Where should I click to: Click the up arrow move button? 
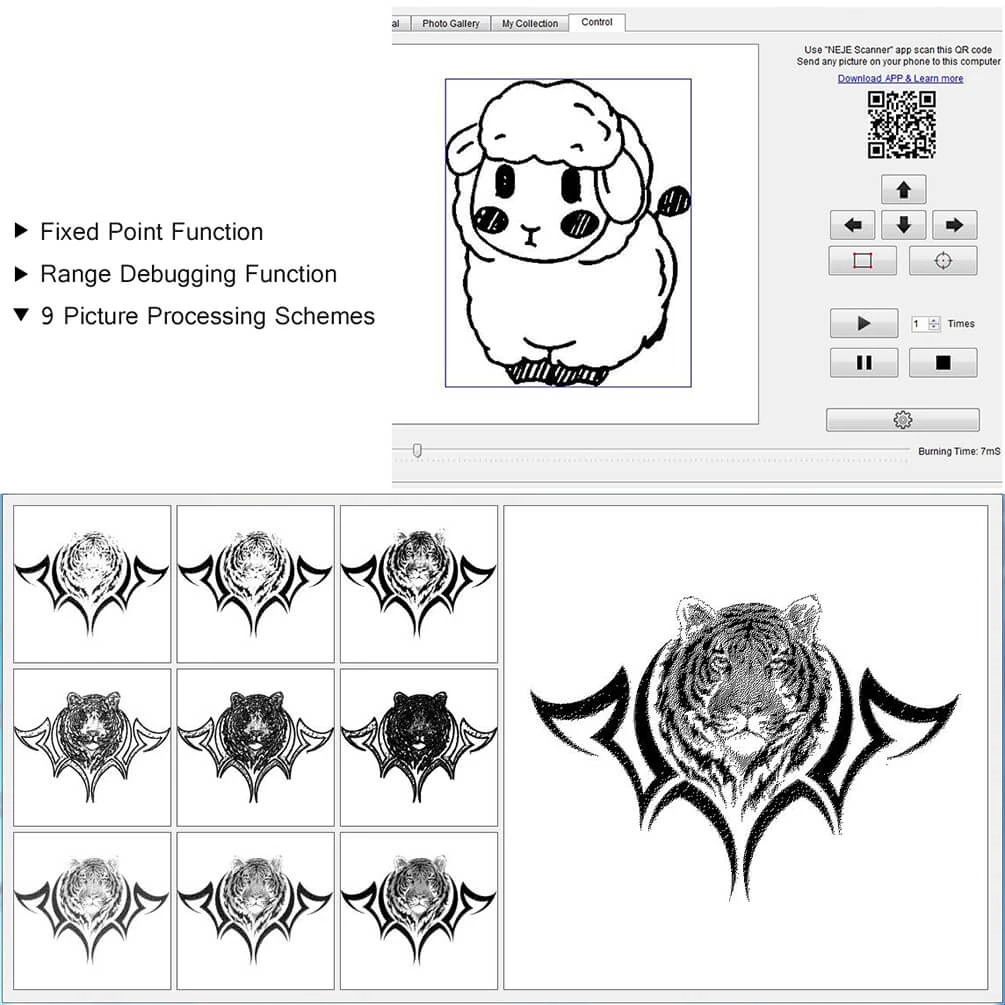pyautogui.click(x=903, y=189)
